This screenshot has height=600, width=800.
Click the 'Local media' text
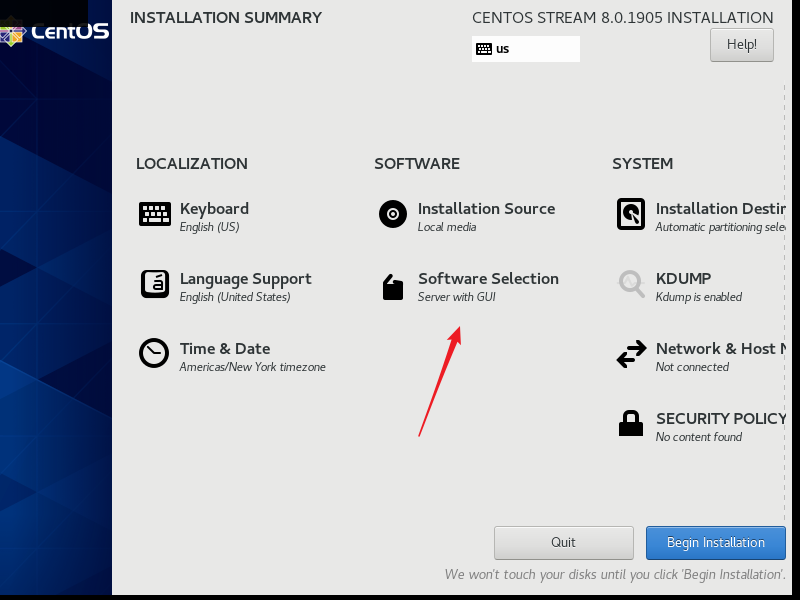(447, 227)
